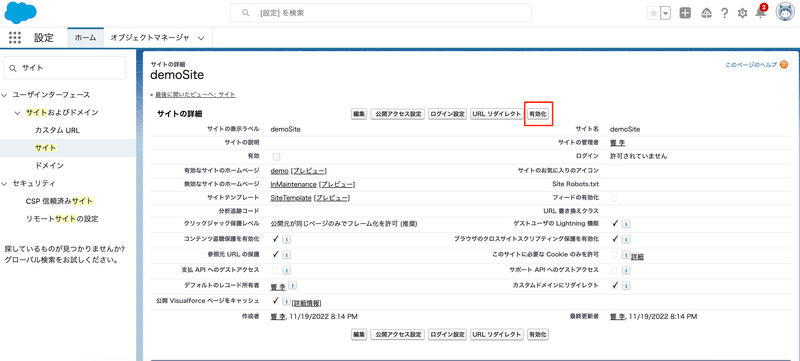Click info icon next to ゲストユーザの Lightning 機能
This screenshot has width=800, height=361.
point(626,223)
